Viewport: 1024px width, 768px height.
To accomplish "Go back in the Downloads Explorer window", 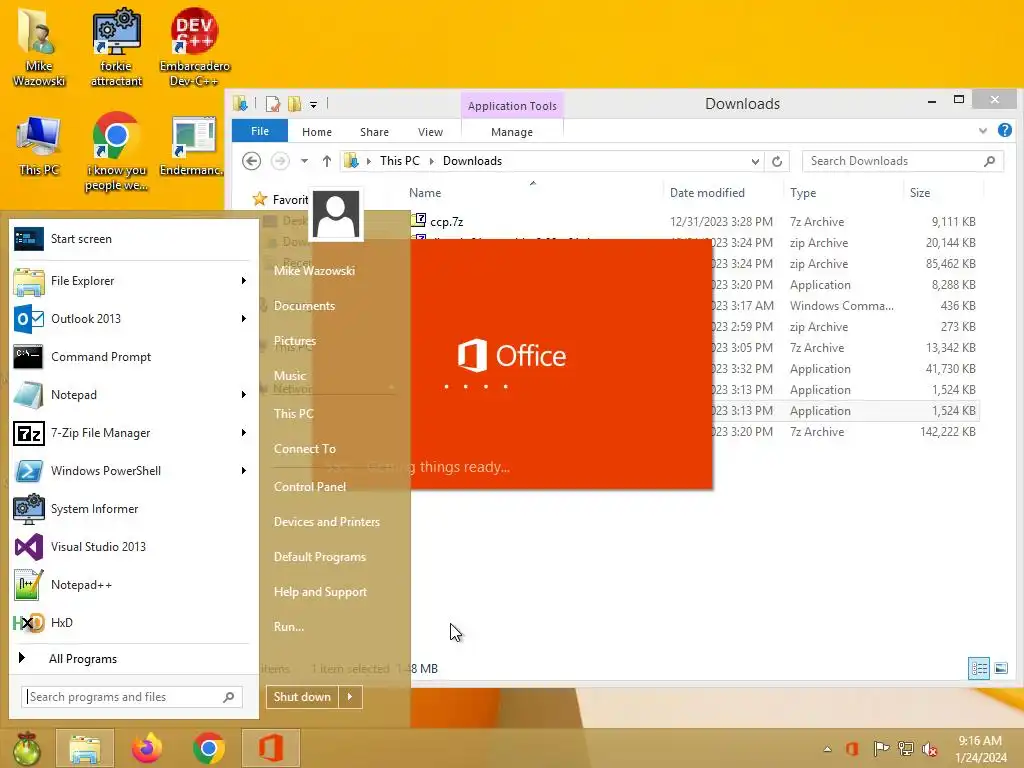I will 251,161.
